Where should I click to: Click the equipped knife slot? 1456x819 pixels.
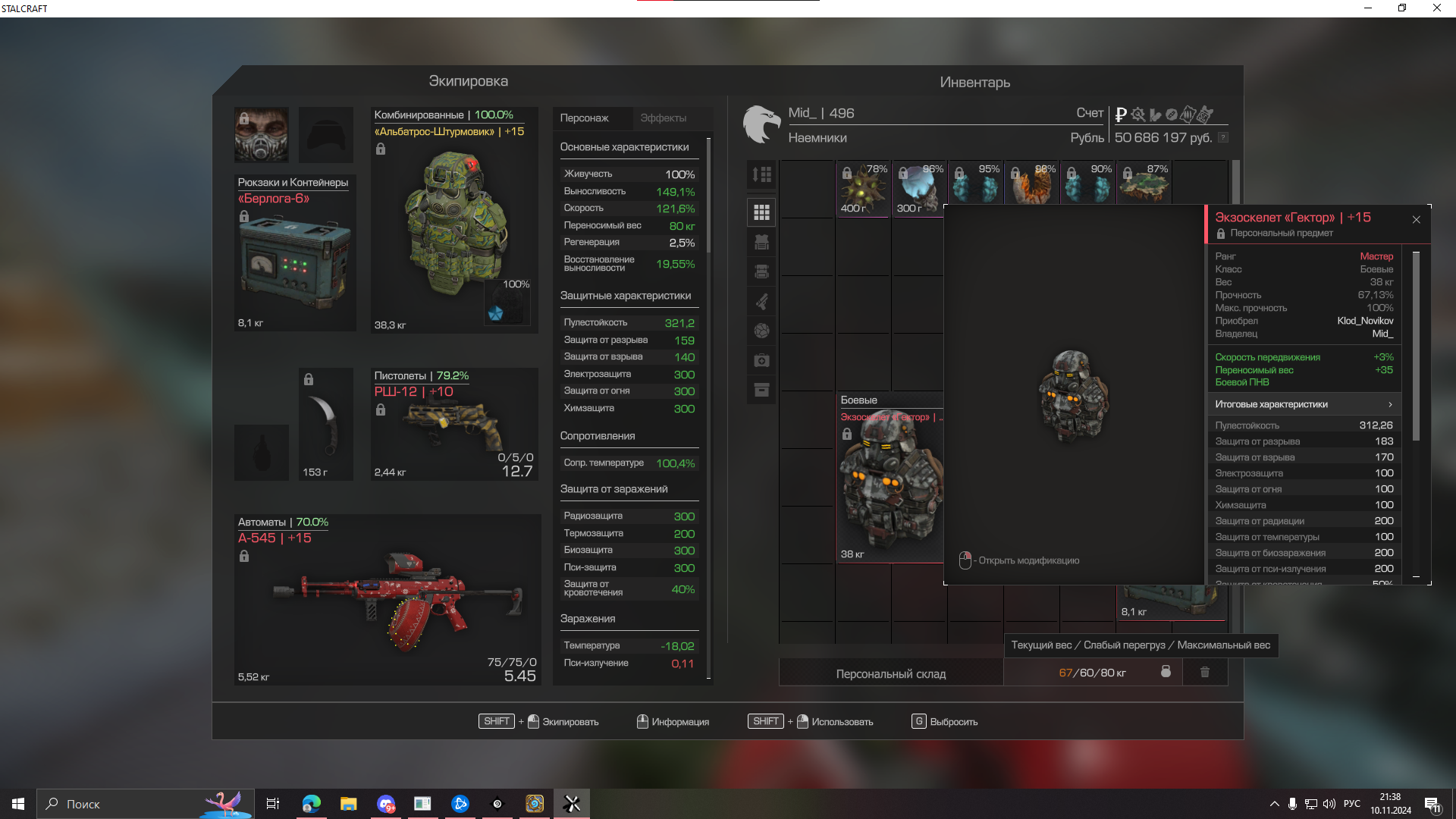(326, 424)
